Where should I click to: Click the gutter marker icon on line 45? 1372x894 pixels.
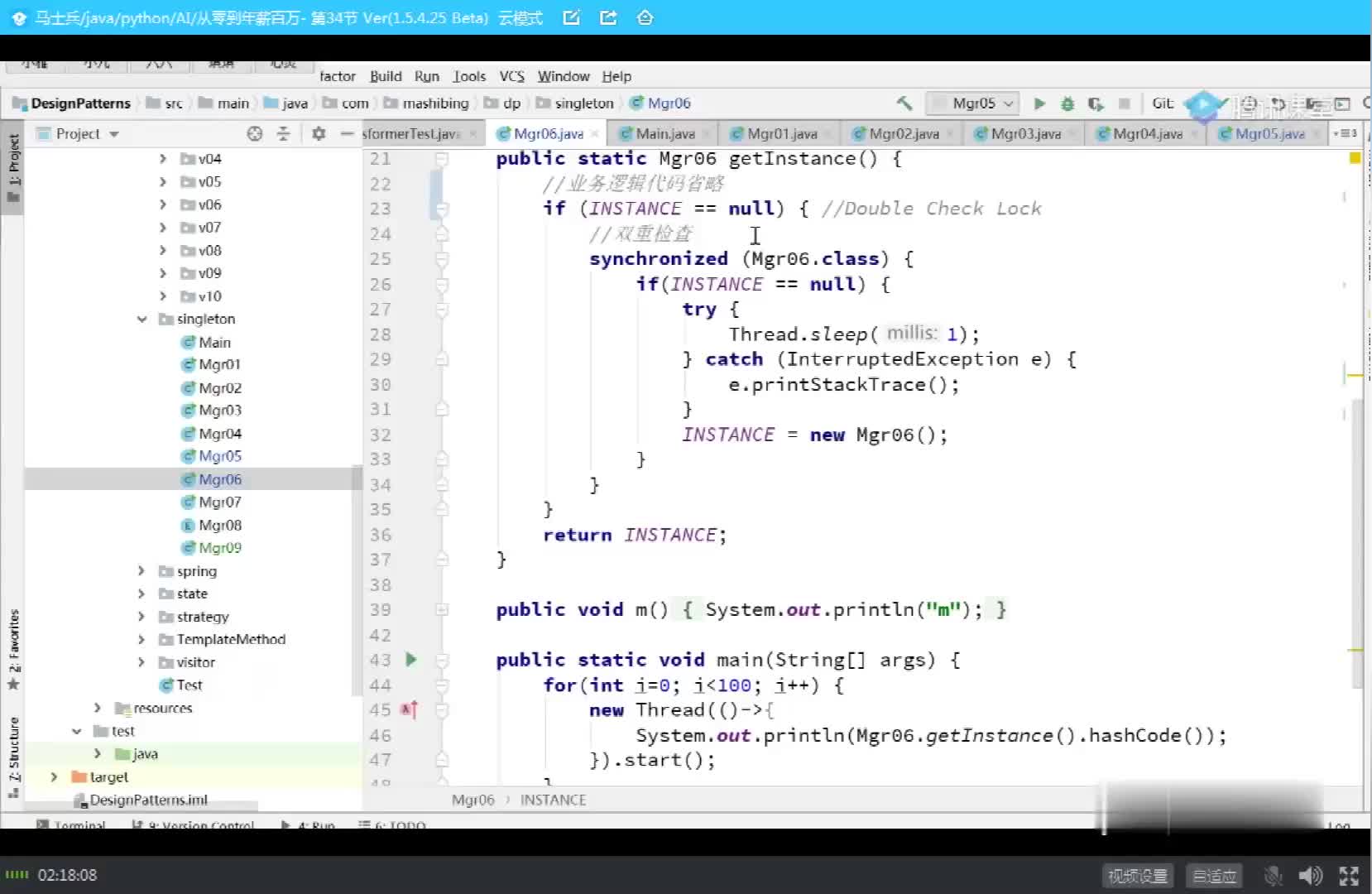coord(410,709)
